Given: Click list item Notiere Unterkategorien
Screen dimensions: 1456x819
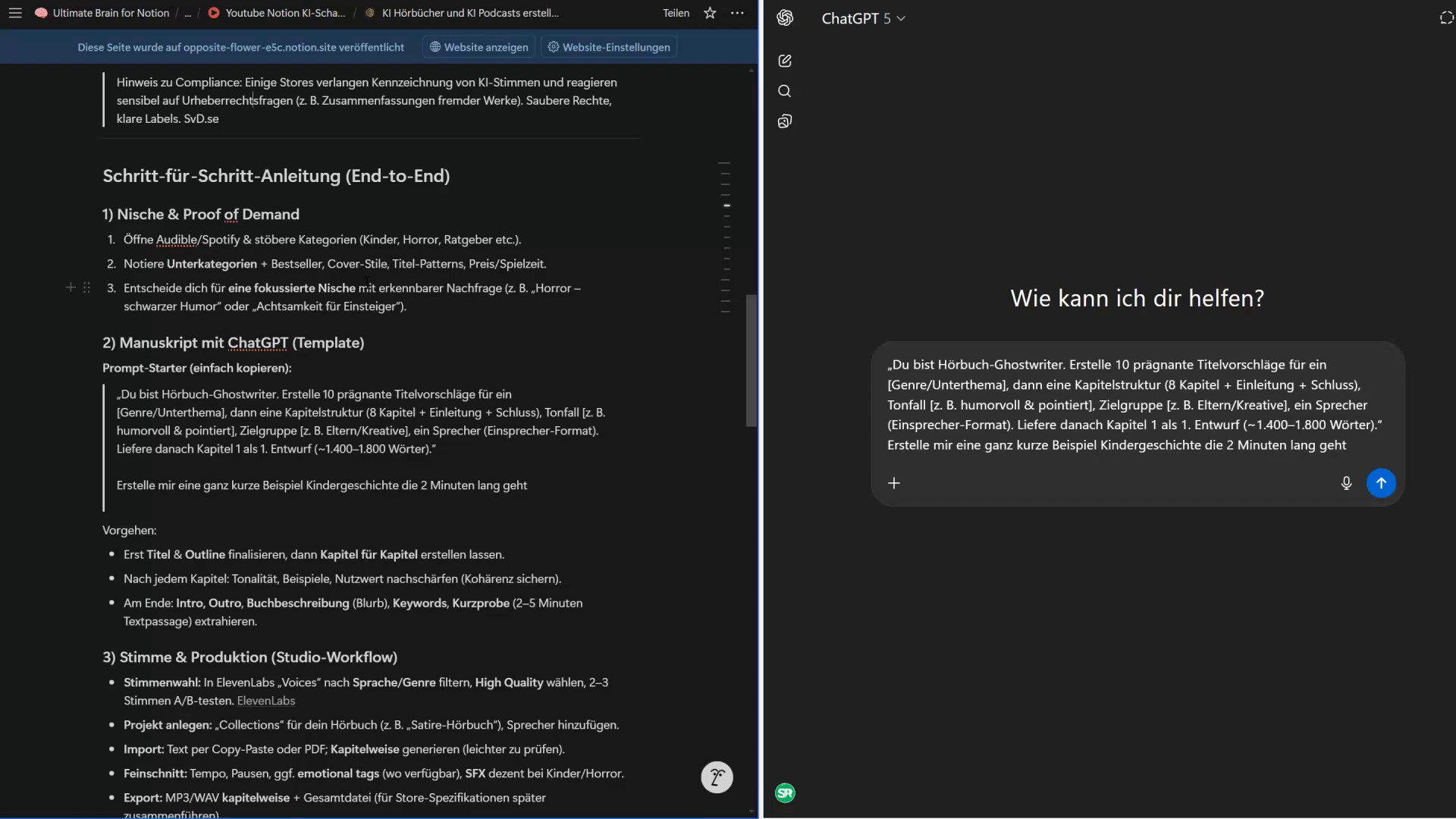Looking at the screenshot, I should [x=335, y=264].
